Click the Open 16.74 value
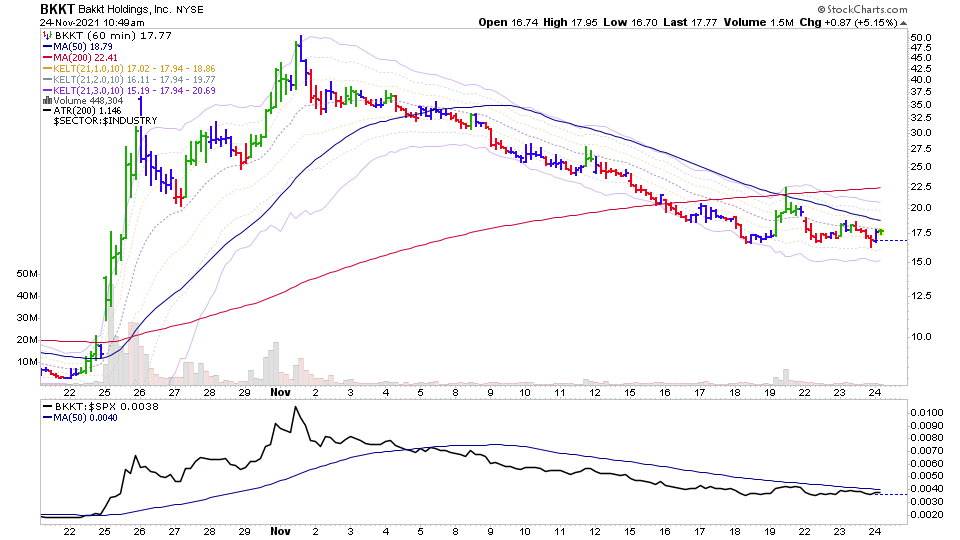Screen dimensions: 960x540 [x=508, y=23]
